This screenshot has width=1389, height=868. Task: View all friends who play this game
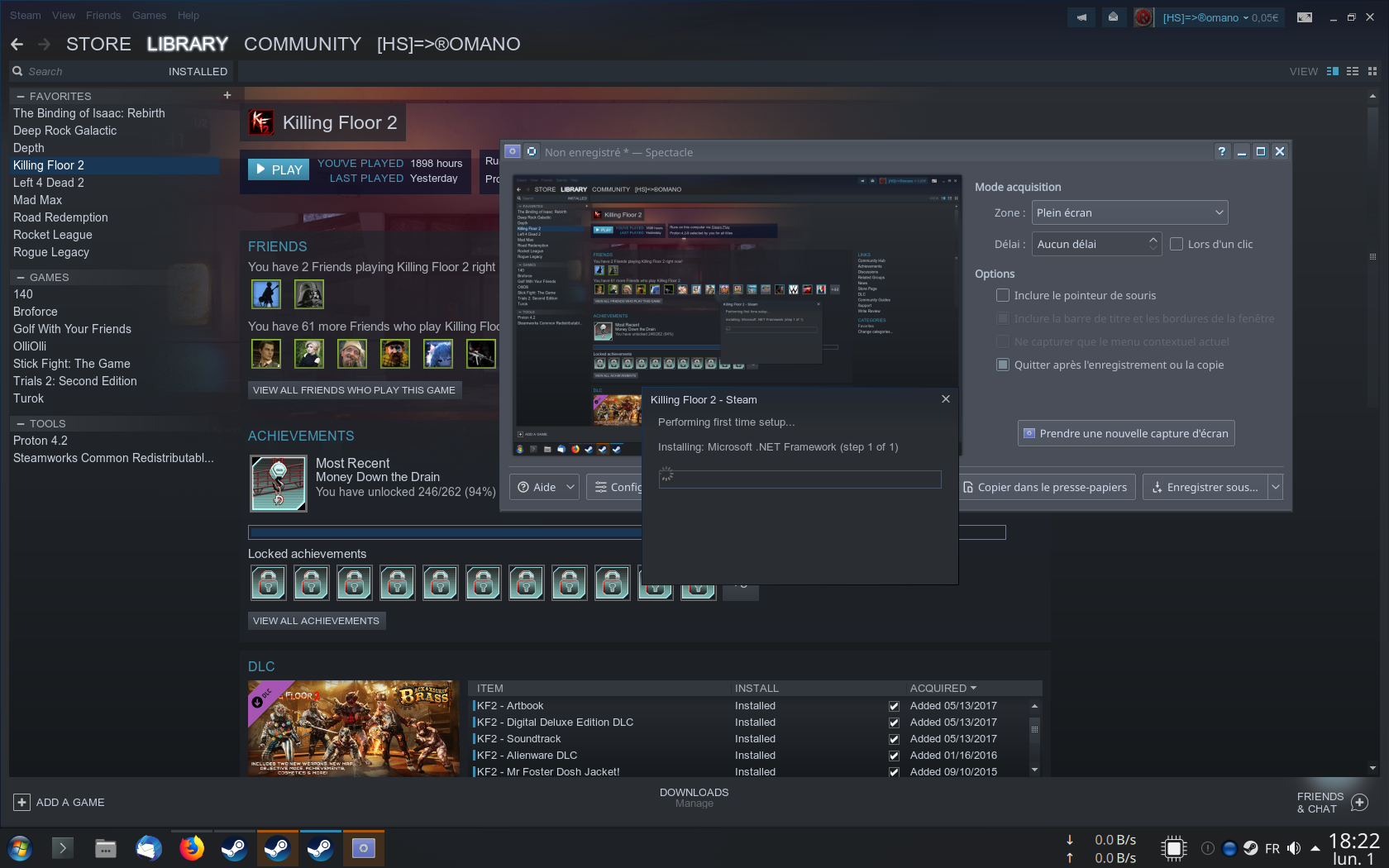[355, 390]
